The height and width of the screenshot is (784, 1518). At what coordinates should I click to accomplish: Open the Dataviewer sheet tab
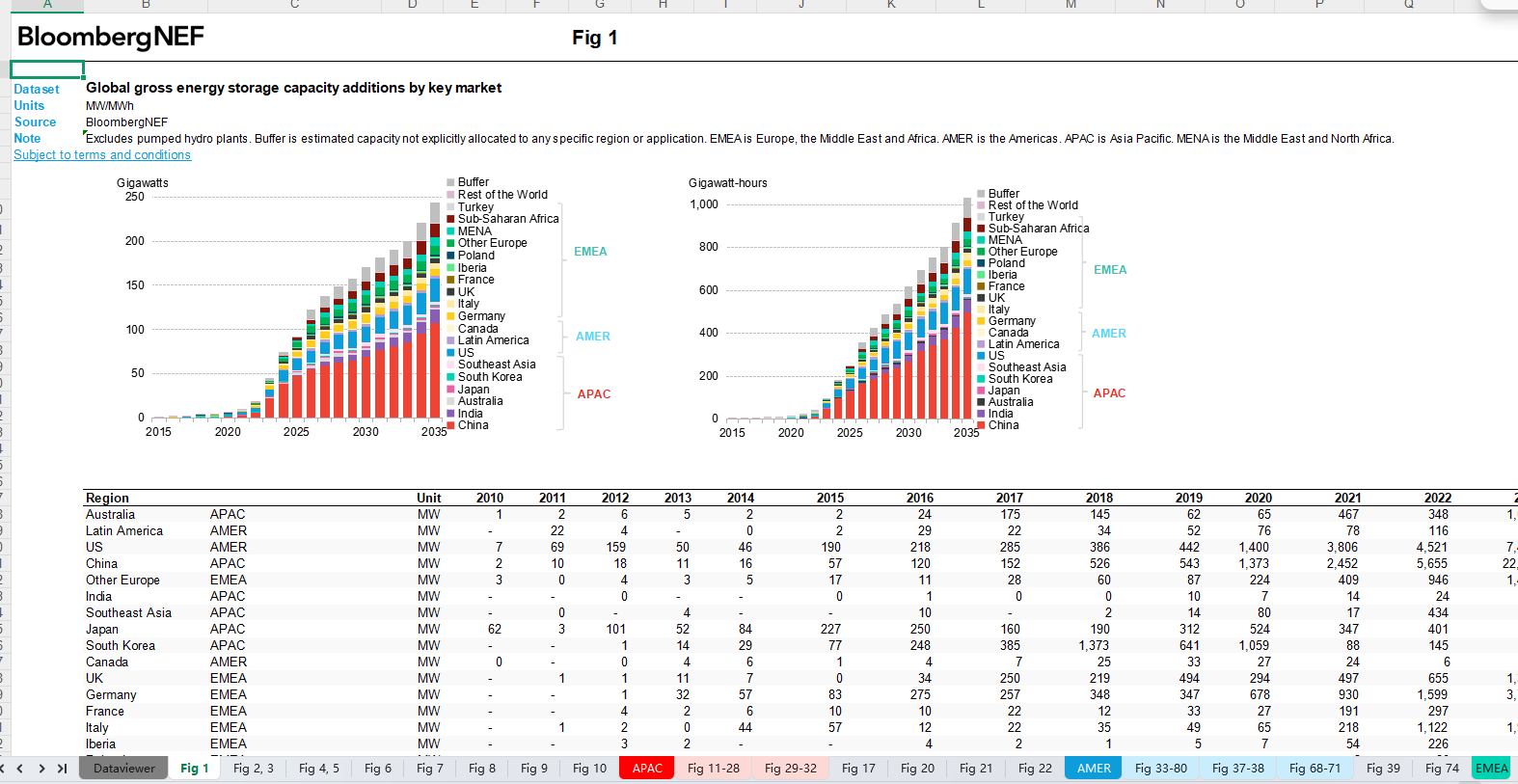[124, 769]
